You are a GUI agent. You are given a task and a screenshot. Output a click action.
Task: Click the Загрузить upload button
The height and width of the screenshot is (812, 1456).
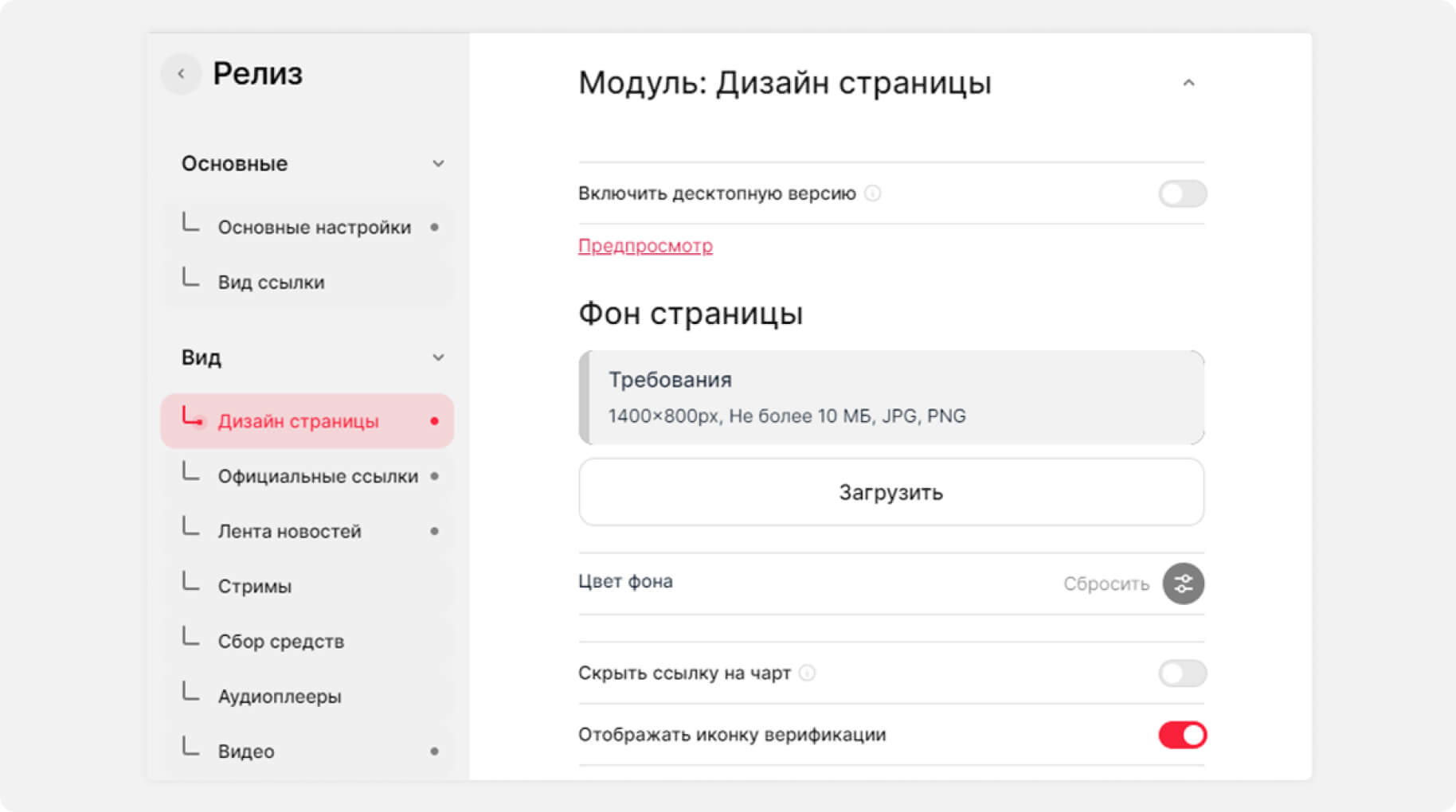[x=890, y=492]
